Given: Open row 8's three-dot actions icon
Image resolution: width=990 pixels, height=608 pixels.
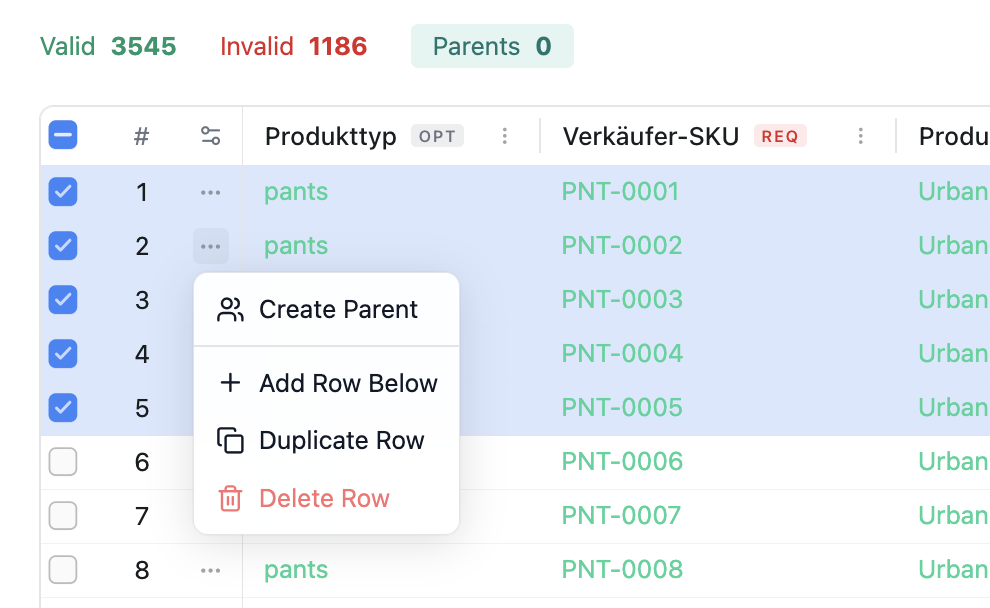Looking at the screenshot, I should click(210, 569).
